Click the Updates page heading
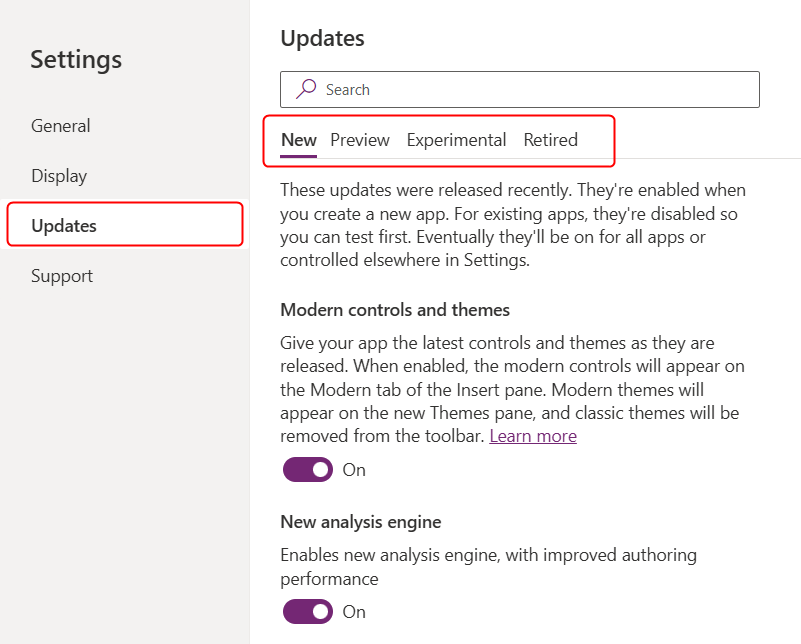This screenshot has height=644, width=801. 322,39
